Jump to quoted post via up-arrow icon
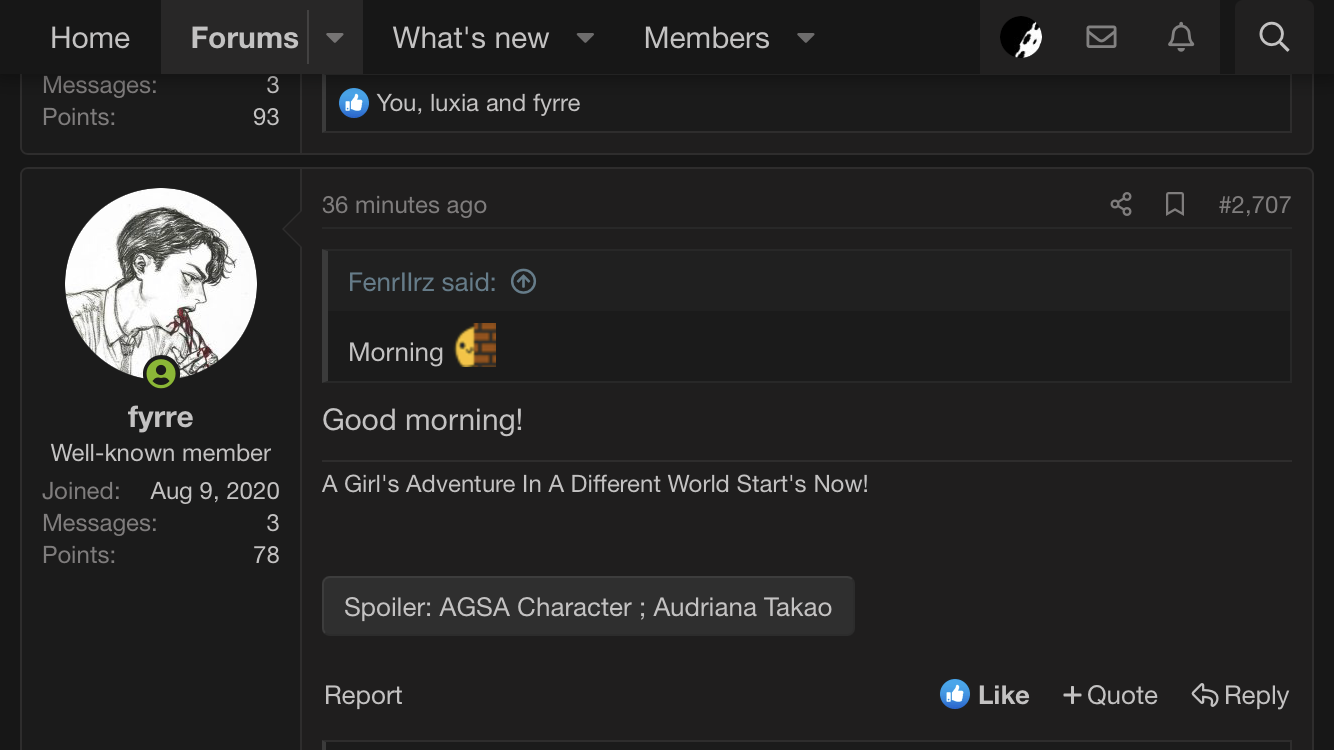 pos(523,282)
